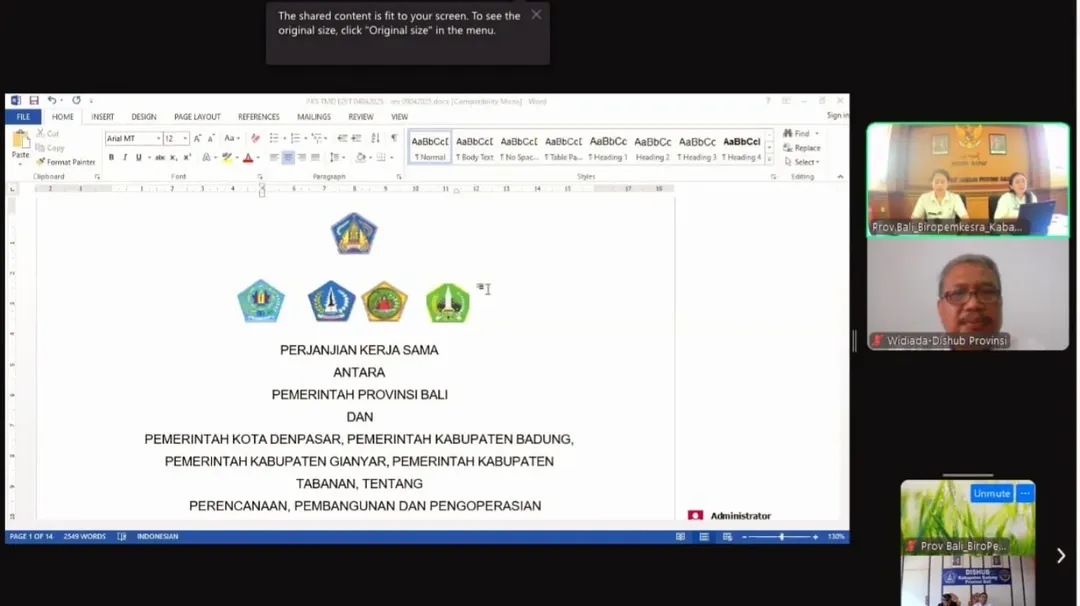Close the shared content notification
The width and height of the screenshot is (1080, 606).
pyautogui.click(x=536, y=14)
